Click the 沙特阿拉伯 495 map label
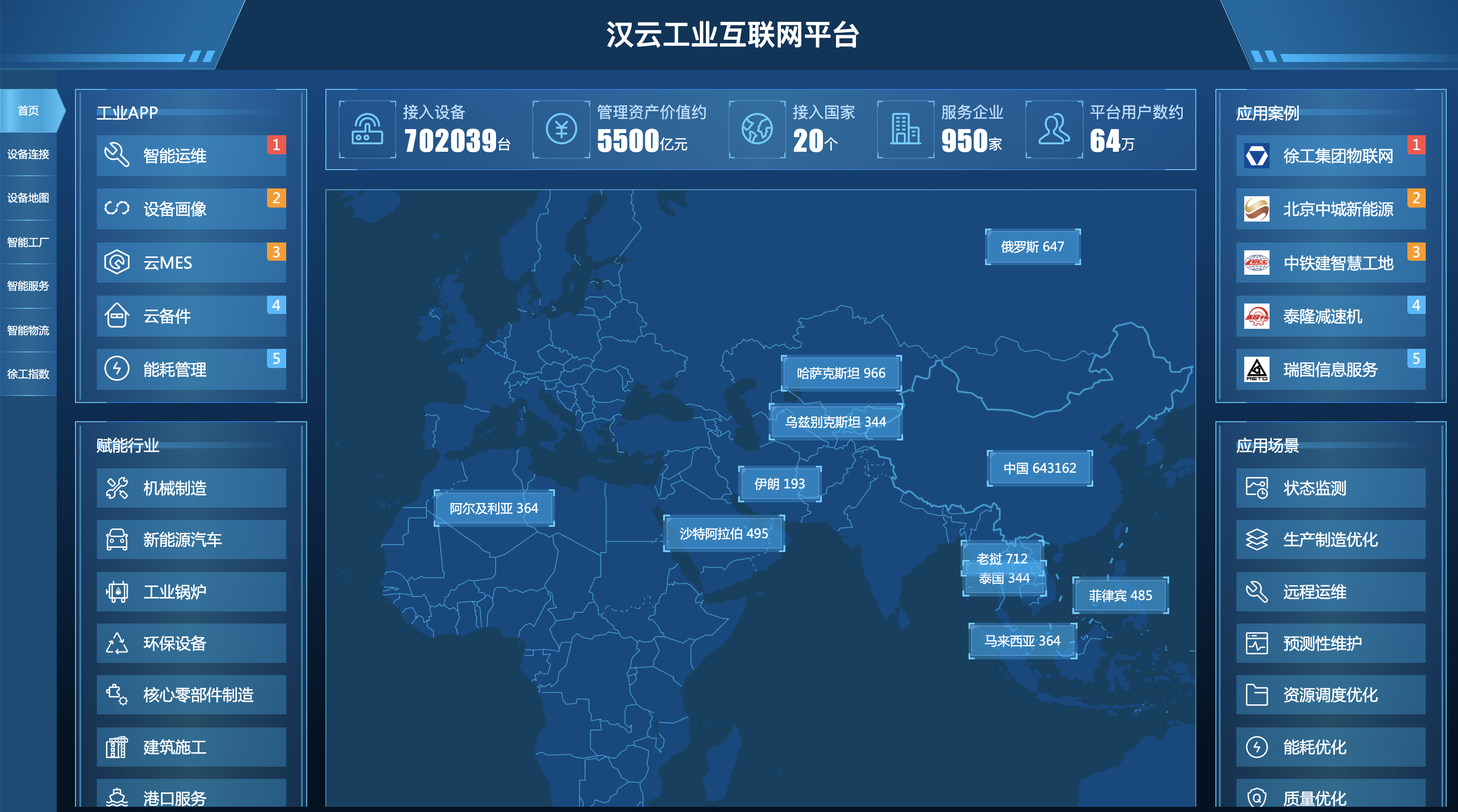1458x812 pixels. [724, 533]
